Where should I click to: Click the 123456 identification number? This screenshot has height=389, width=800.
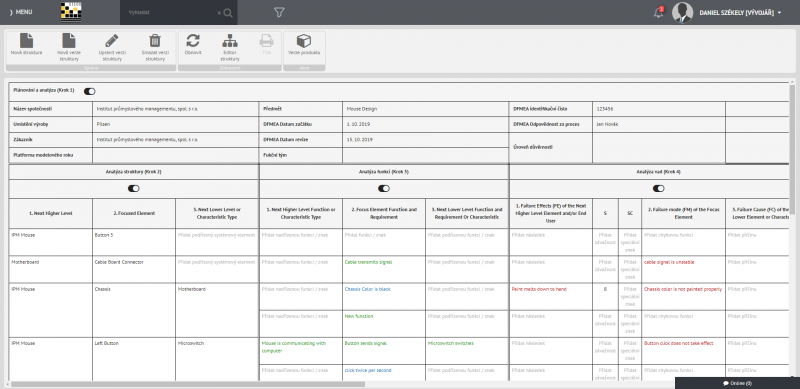point(658,109)
